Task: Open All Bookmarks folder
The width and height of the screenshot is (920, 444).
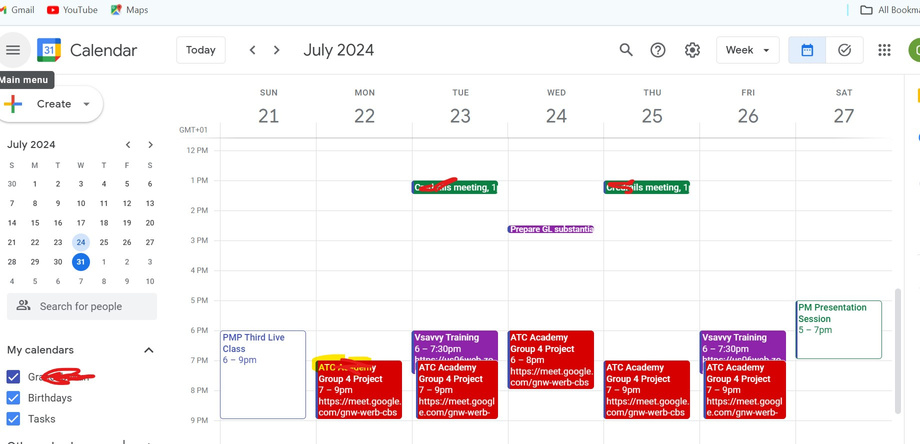Action: (x=889, y=10)
